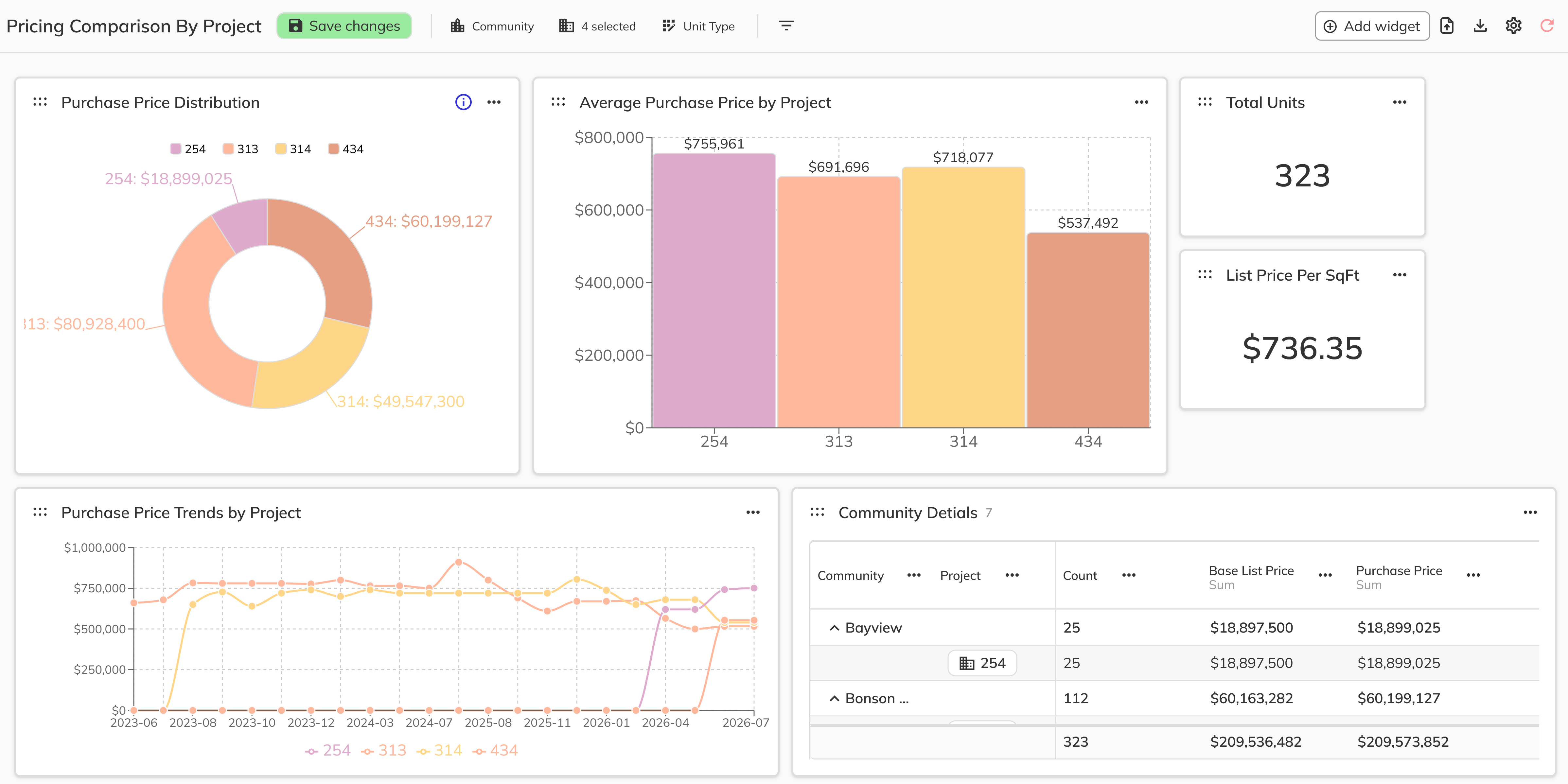Toggle 254 legend in donut chart
The height and width of the screenshot is (784, 1568).
188,149
